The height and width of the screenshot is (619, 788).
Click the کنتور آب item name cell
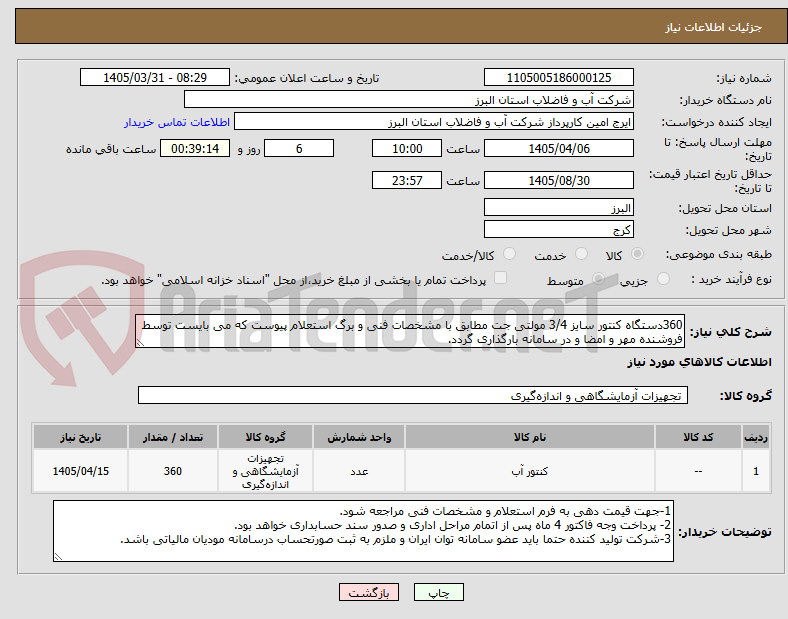530,471
